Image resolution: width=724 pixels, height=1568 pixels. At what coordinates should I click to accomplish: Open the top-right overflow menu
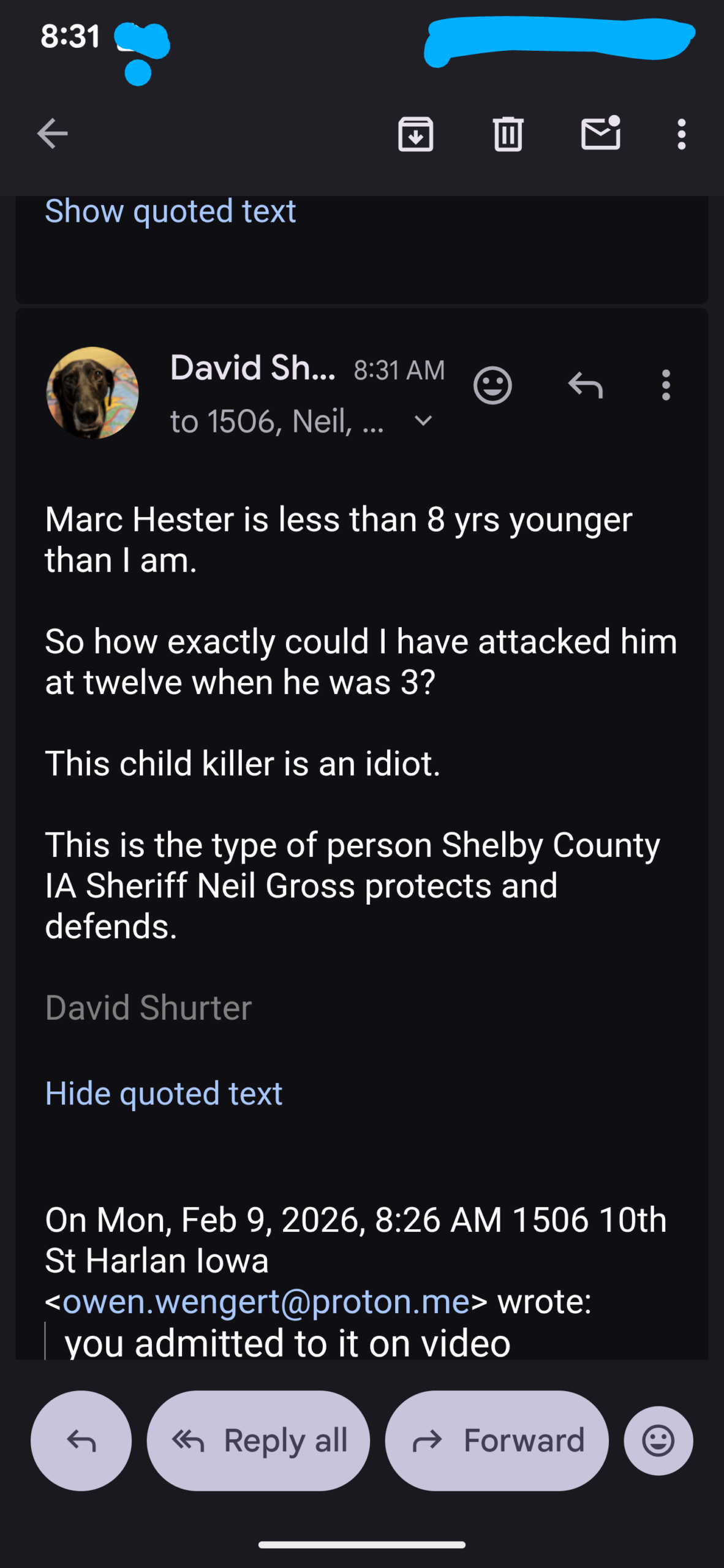point(681,134)
